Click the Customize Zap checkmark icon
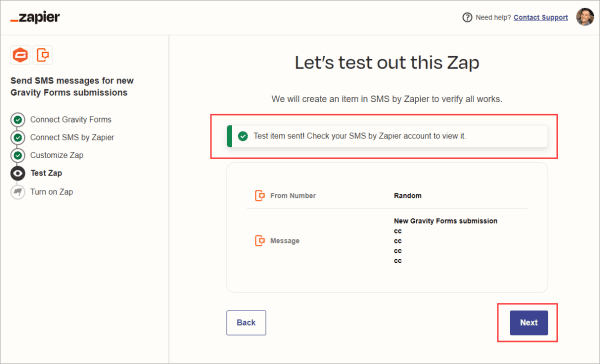 [x=18, y=155]
